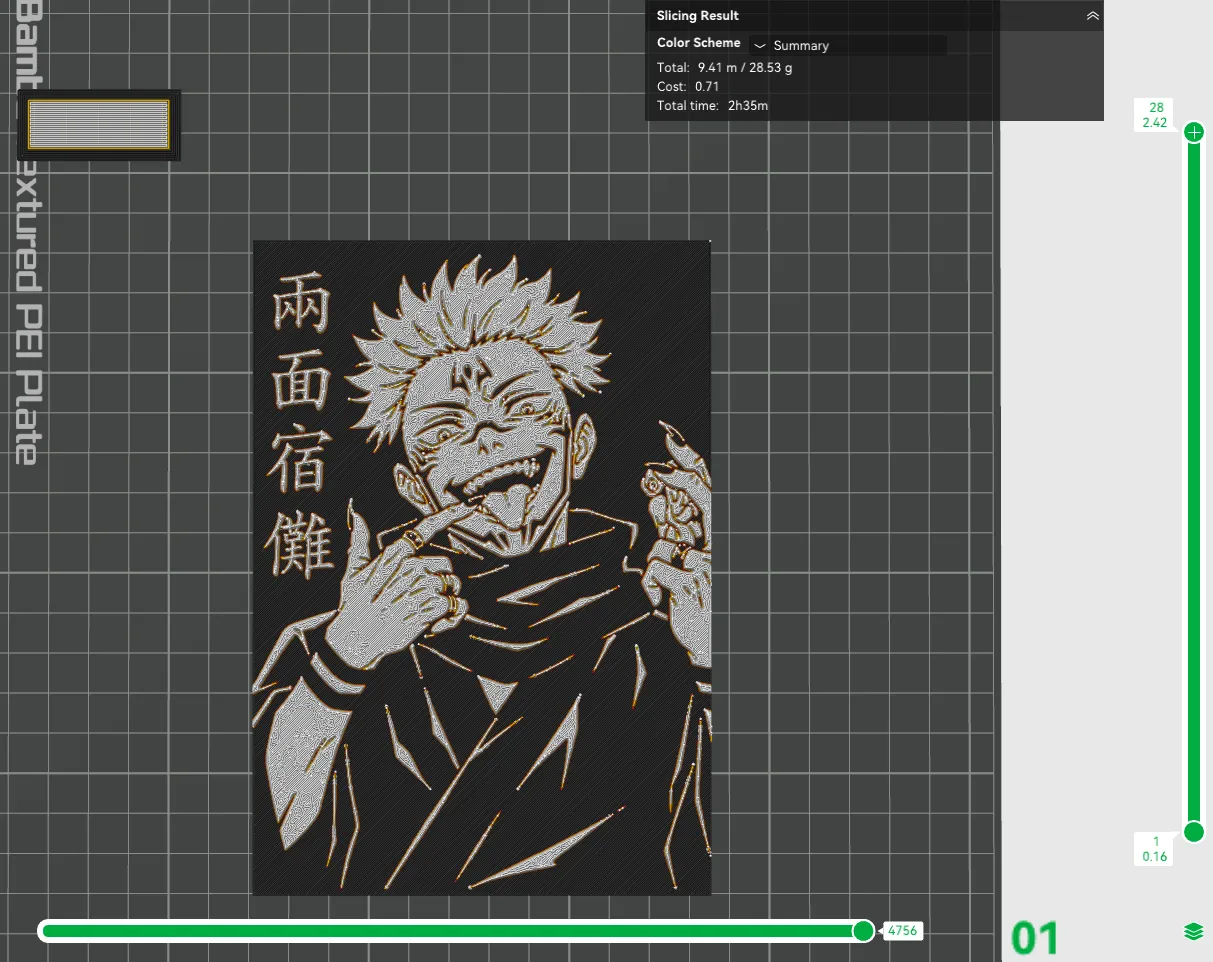1213x962 pixels.
Task: Click the 4756 move count label
Action: click(x=901, y=931)
